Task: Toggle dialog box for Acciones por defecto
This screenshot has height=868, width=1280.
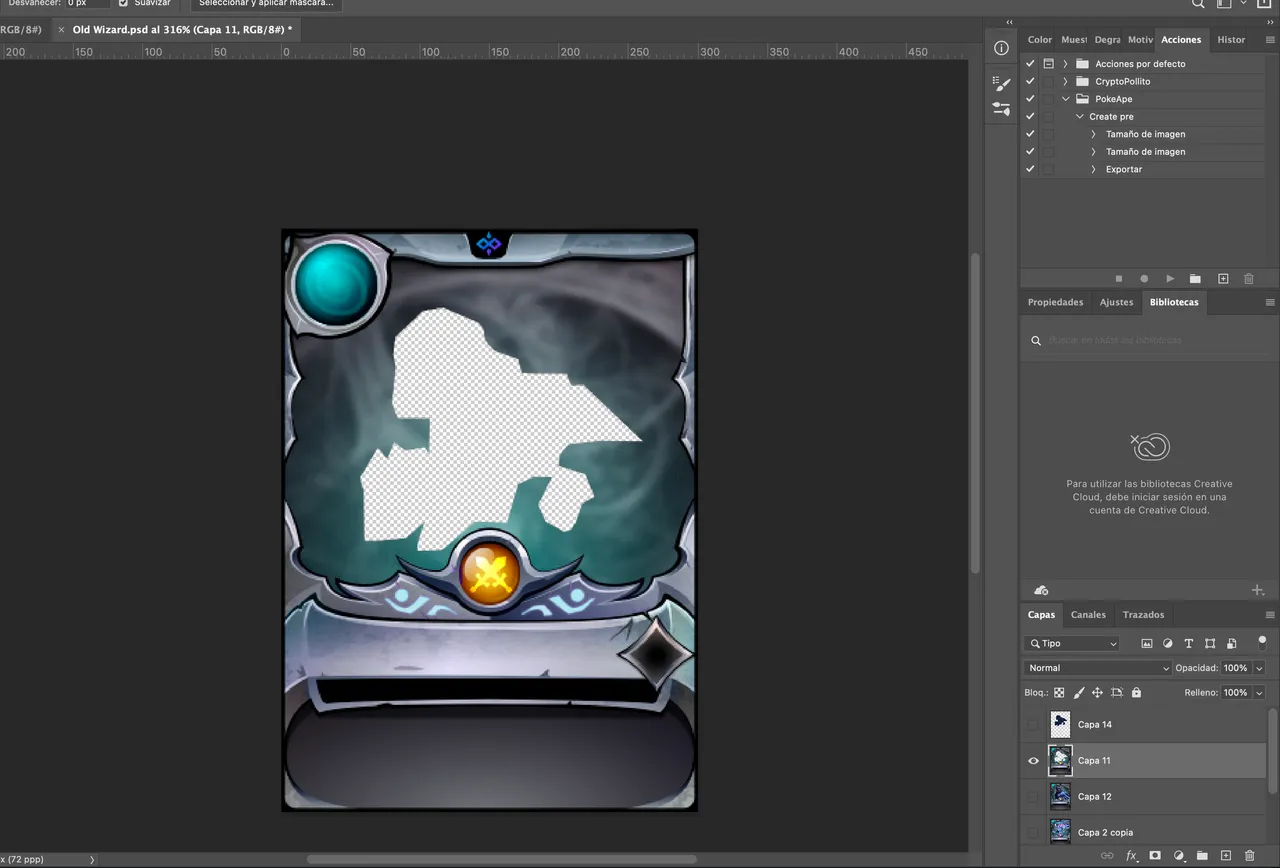Action: (1048, 63)
